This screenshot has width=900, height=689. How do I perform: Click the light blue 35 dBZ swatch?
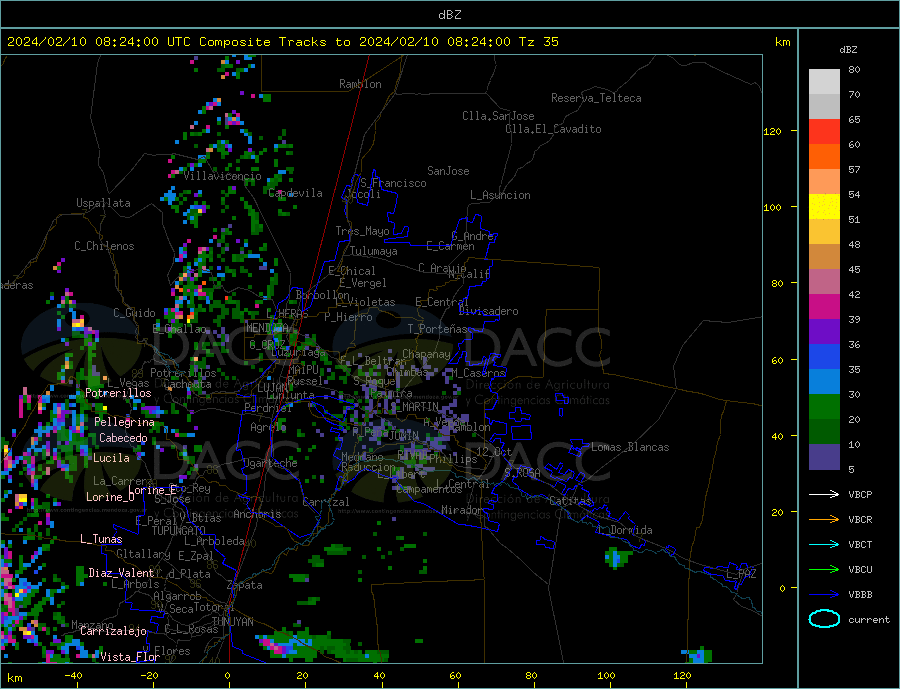[x=824, y=382]
